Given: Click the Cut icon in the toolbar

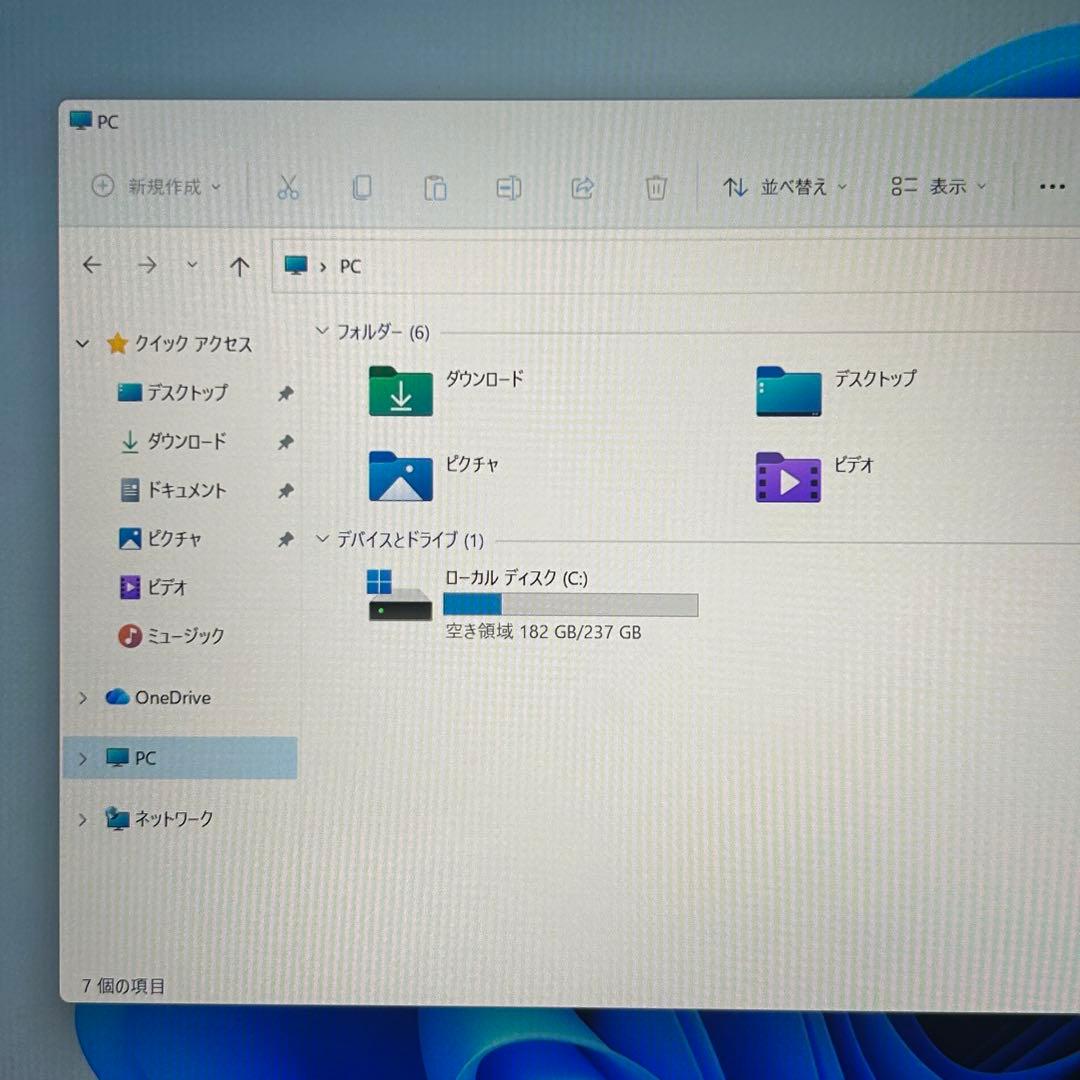Looking at the screenshot, I should click(288, 187).
